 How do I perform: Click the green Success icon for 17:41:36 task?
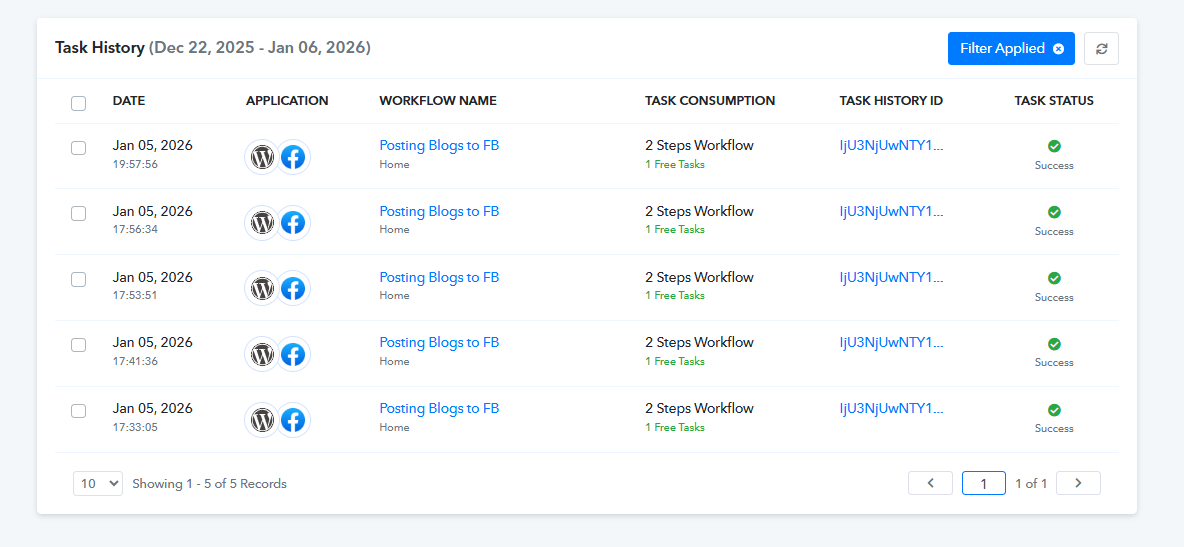coord(1054,344)
